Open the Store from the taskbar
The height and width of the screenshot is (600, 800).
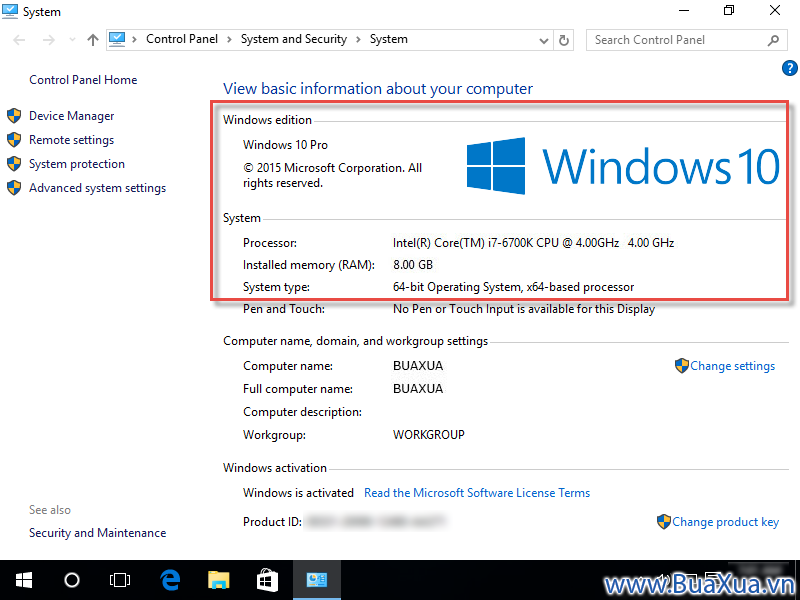coord(267,580)
